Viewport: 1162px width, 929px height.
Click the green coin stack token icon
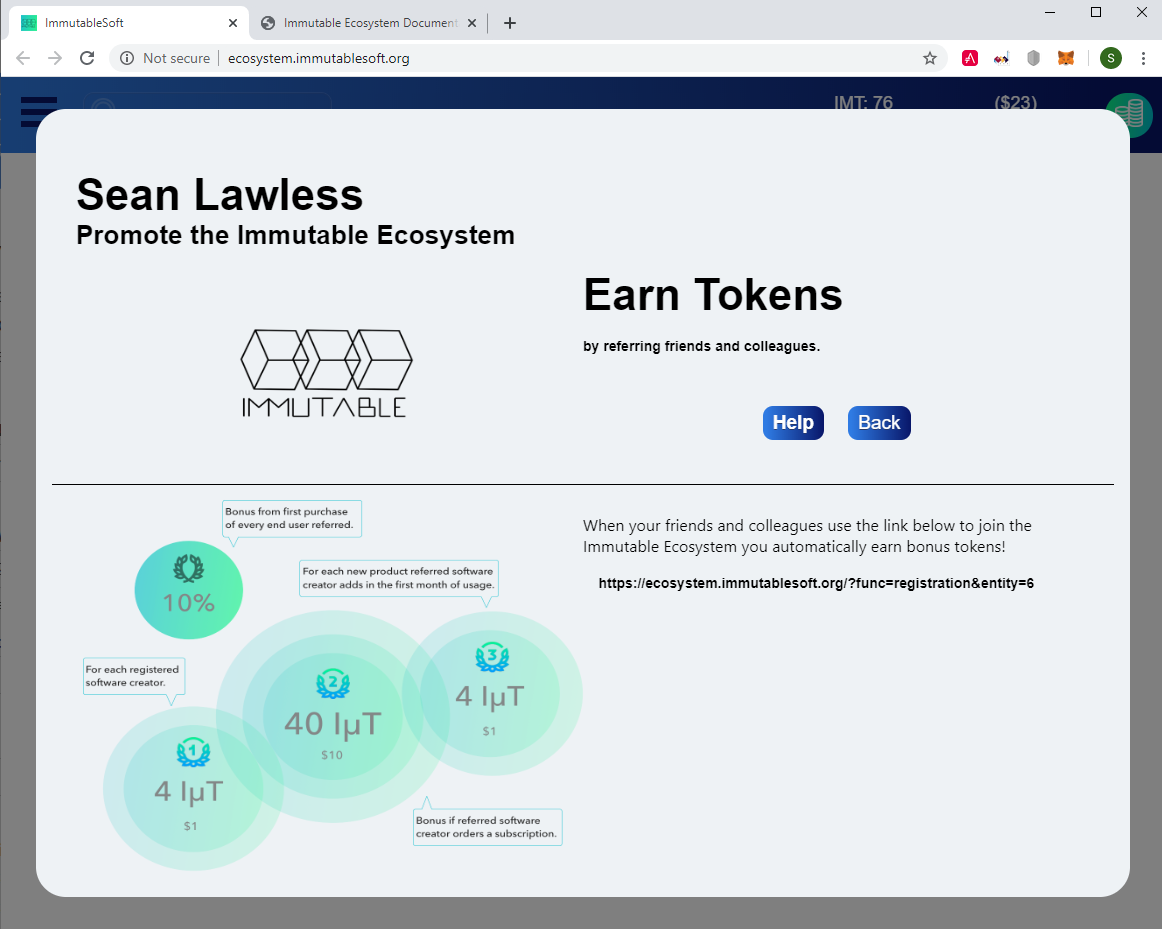(1128, 115)
